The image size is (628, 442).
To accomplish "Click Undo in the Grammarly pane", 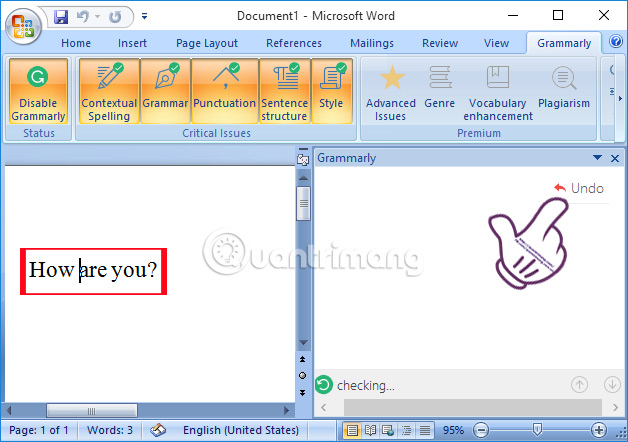I will 579,188.
